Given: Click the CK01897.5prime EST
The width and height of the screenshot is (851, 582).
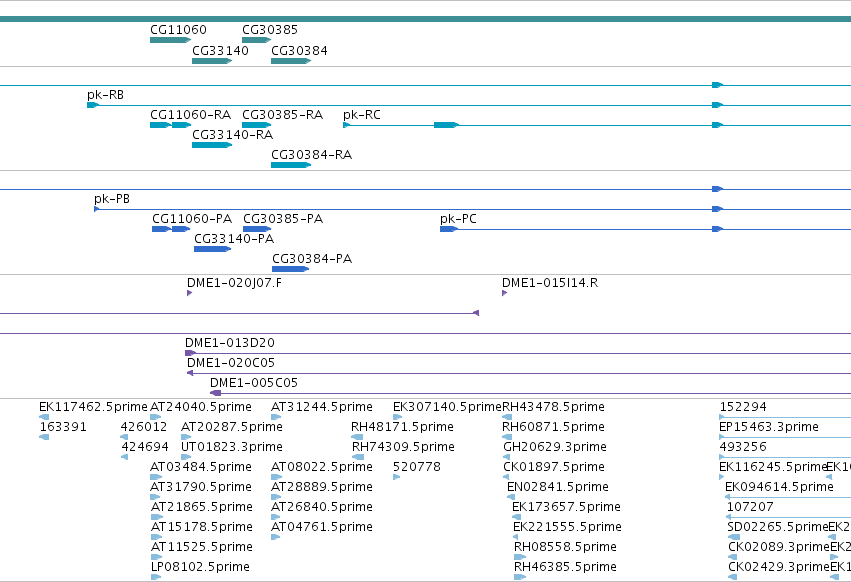Looking at the screenshot, I should click(507, 478).
